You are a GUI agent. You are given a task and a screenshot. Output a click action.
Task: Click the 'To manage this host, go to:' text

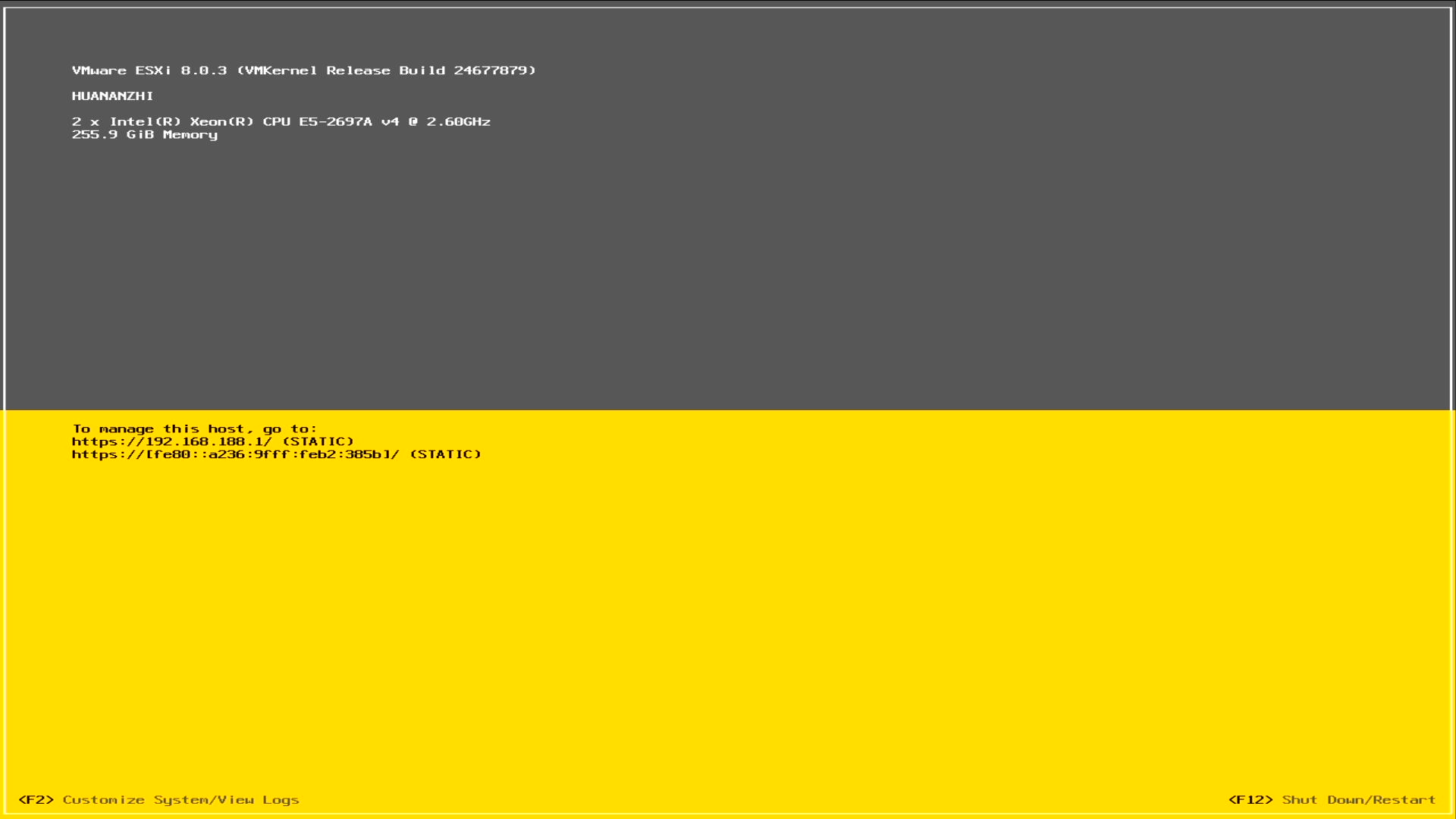(x=195, y=429)
